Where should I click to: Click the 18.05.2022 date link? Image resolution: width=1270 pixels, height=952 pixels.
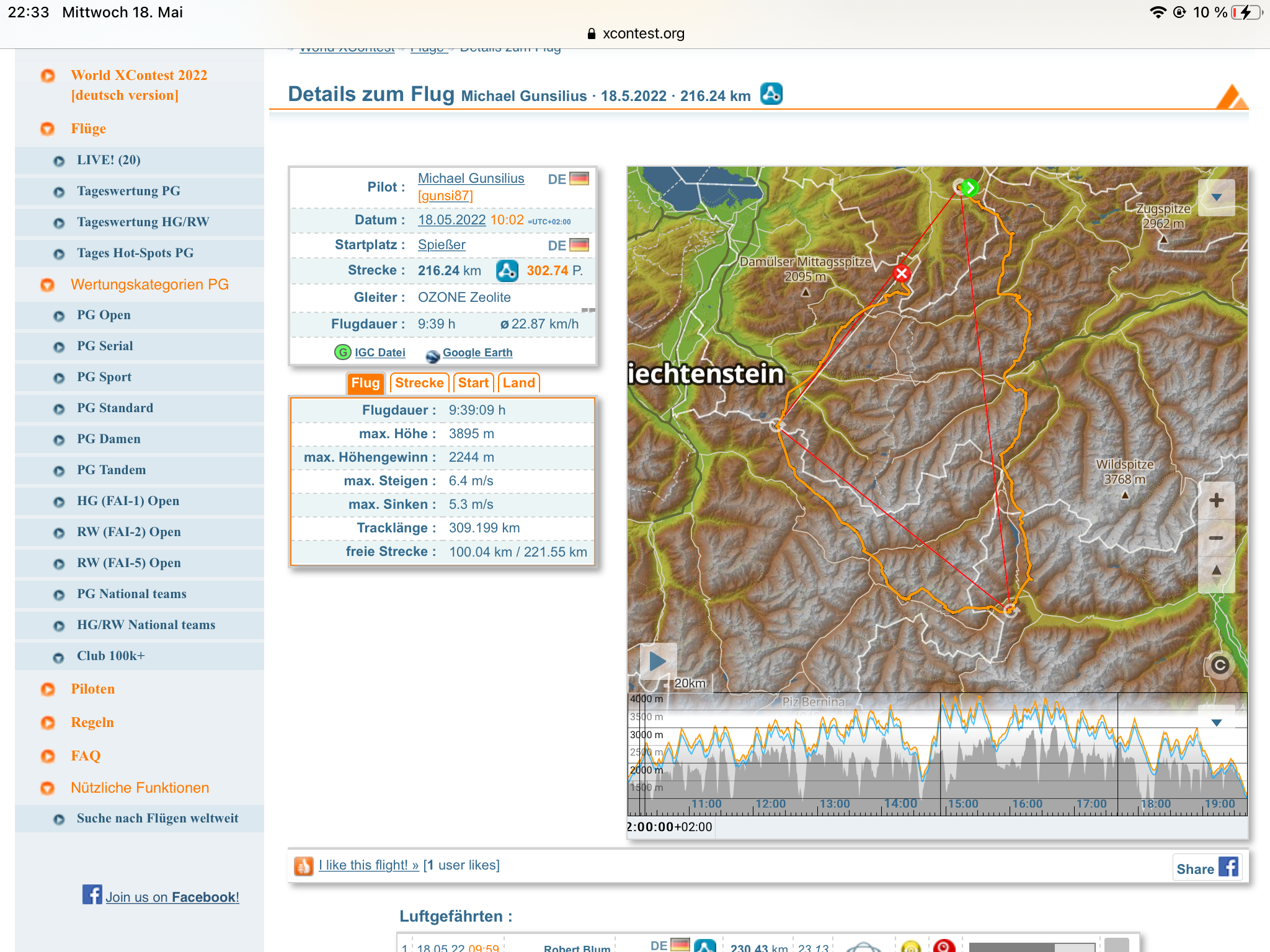[x=451, y=220]
